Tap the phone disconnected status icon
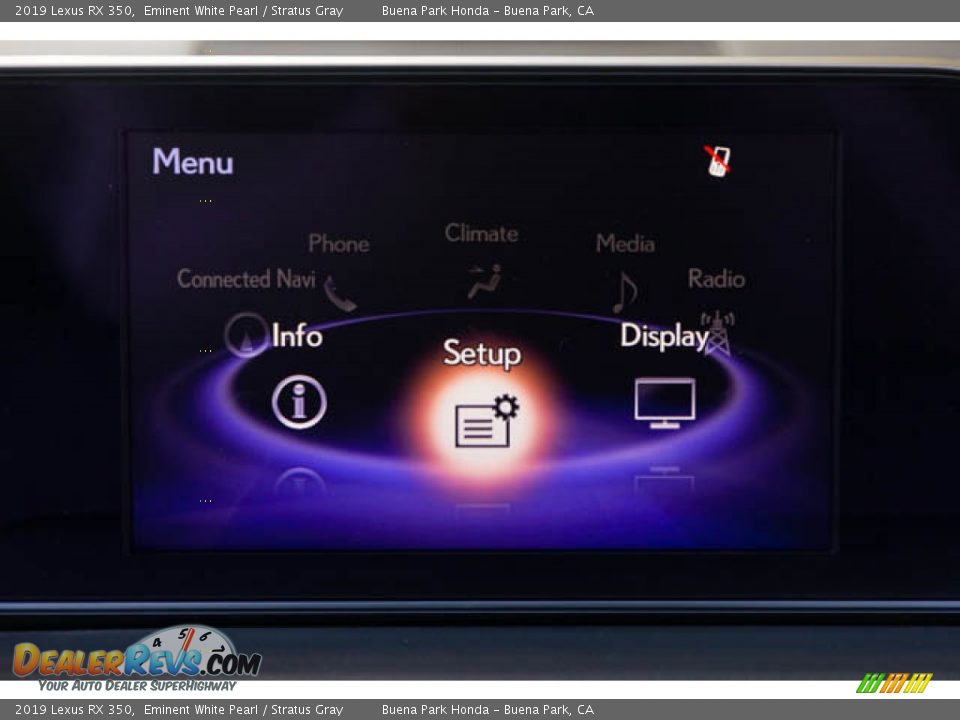 (718, 161)
